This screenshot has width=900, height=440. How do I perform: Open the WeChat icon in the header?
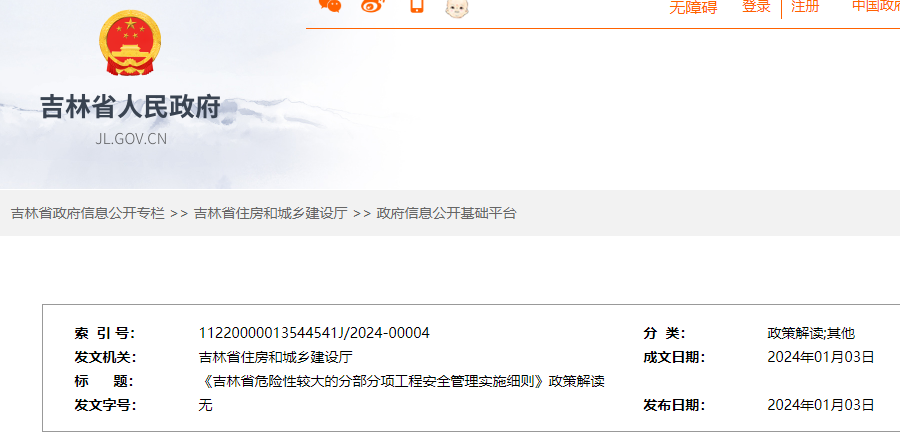(x=330, y=5)
